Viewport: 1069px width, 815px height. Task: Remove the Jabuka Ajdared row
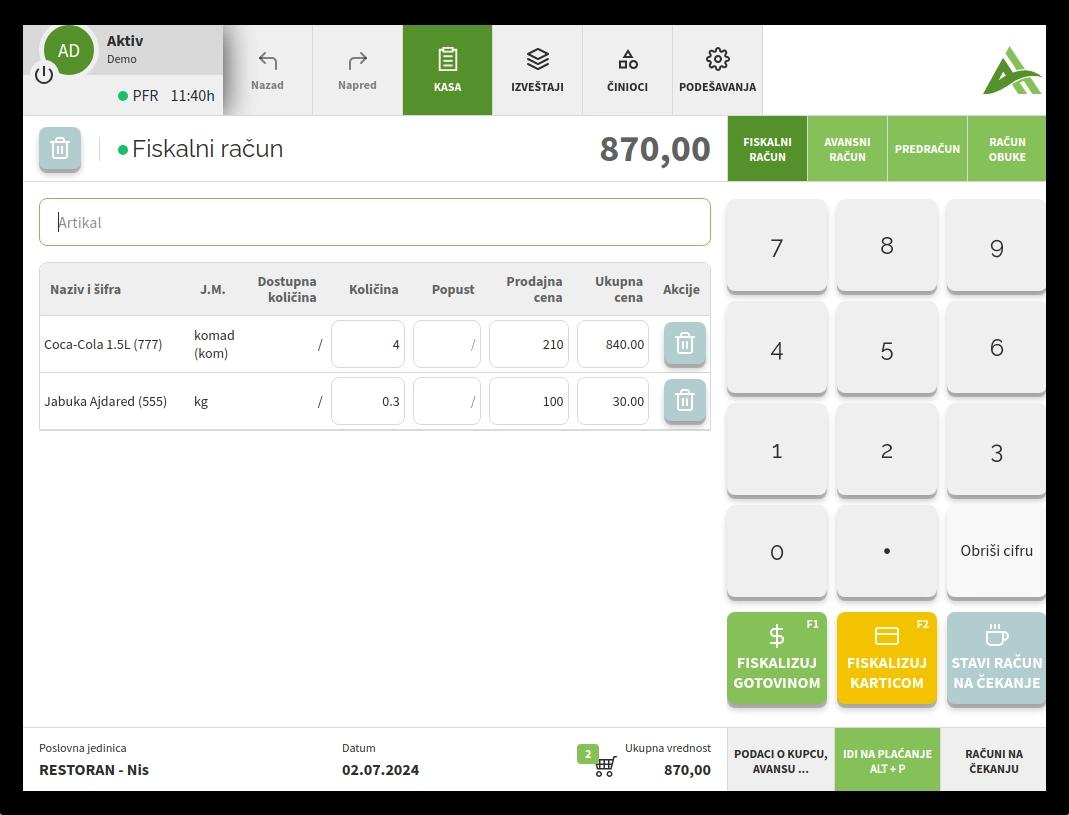[685, 401]
